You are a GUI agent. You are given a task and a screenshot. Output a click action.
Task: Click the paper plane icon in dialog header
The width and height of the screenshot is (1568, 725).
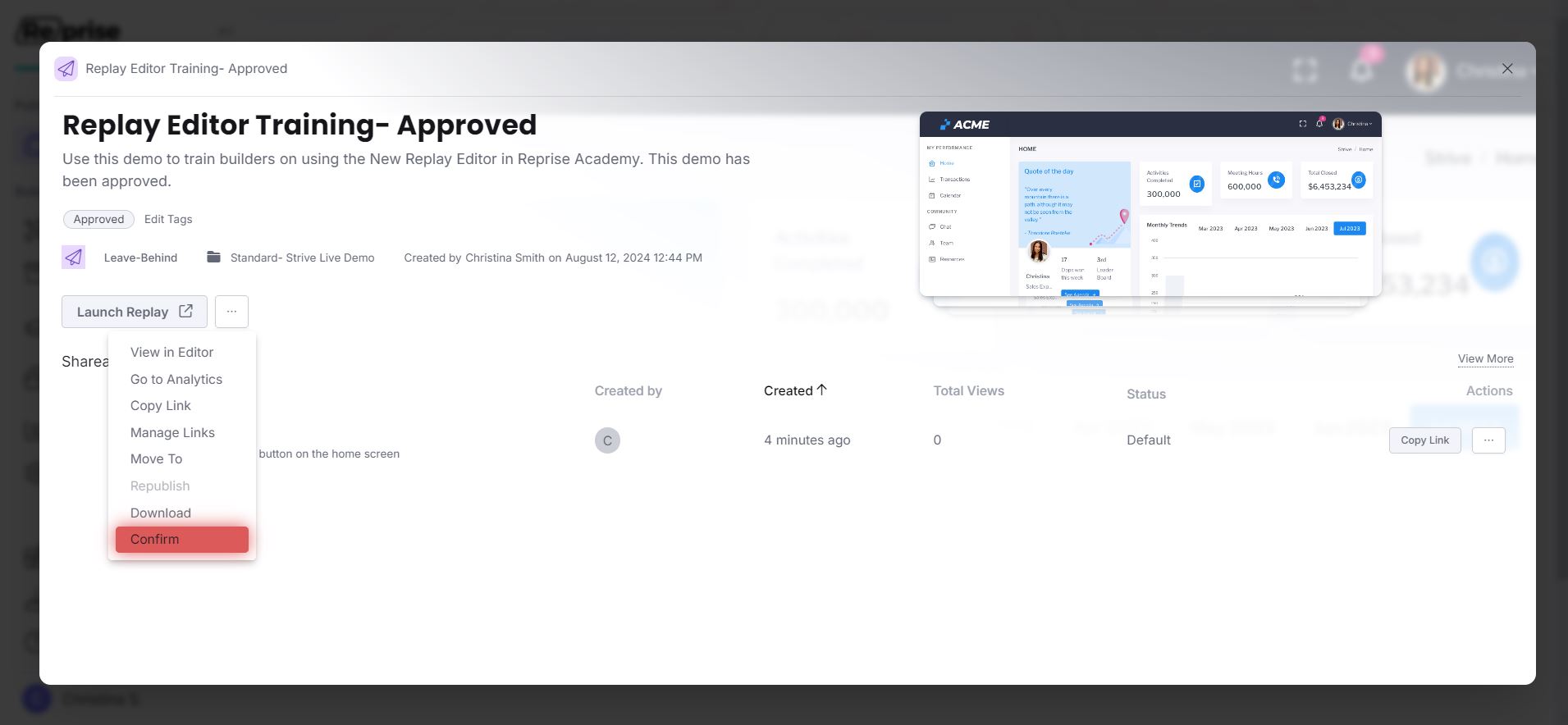click(66, 69)
